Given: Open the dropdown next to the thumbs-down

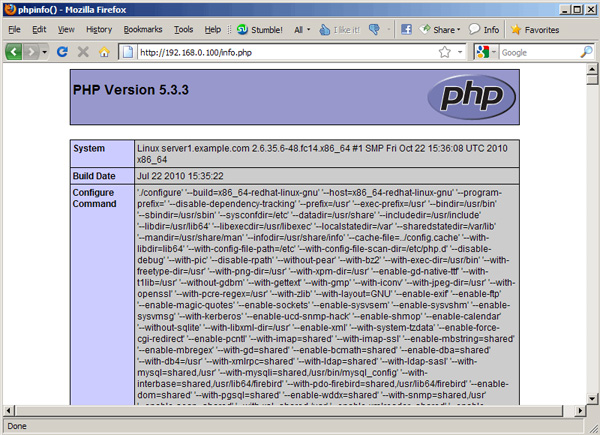Looking at the screenshot, I should pos(388,29).
